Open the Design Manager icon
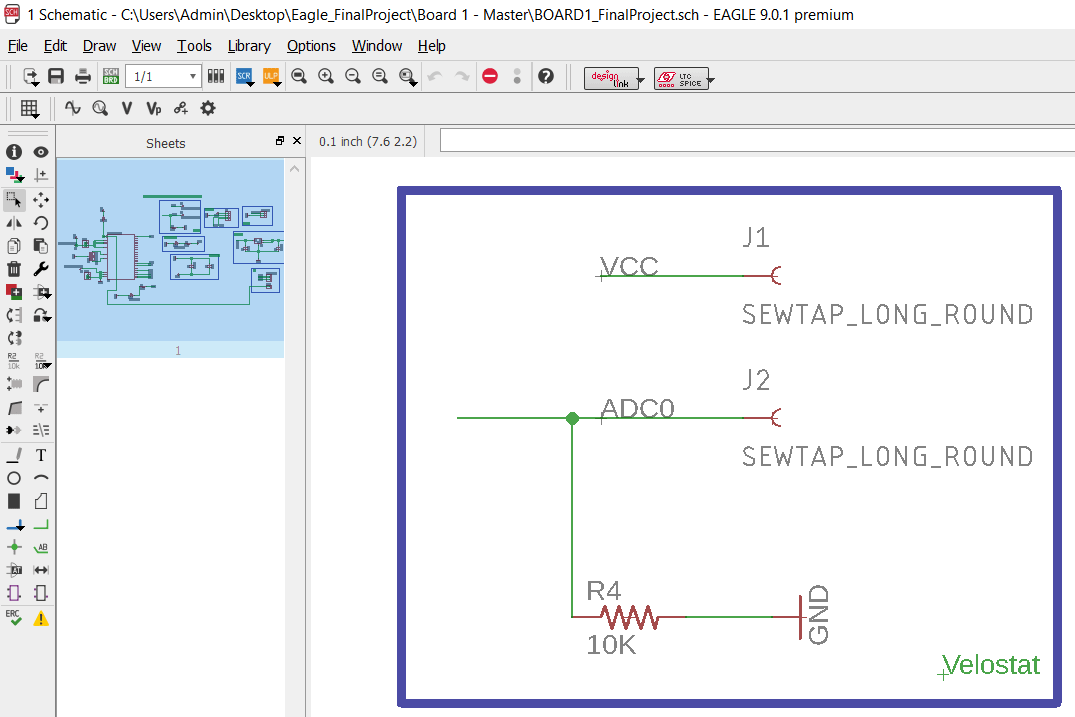This screenshot has height=717, width=1075. 216,76
